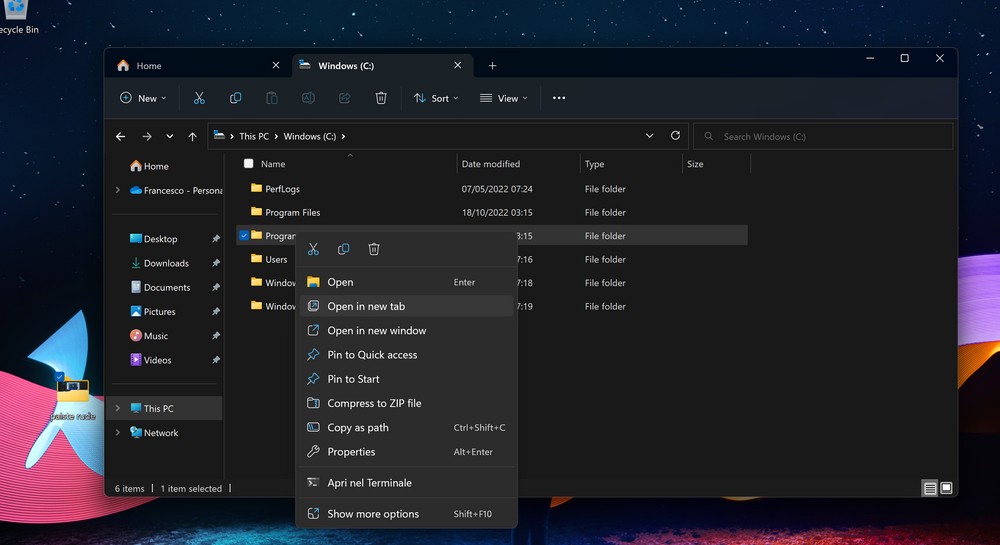Click the 18/10/2022 03:15 date for Program Files
The width and height of the screenshot is (1000, 545).
pyautogui.click(x=497, y=212)
